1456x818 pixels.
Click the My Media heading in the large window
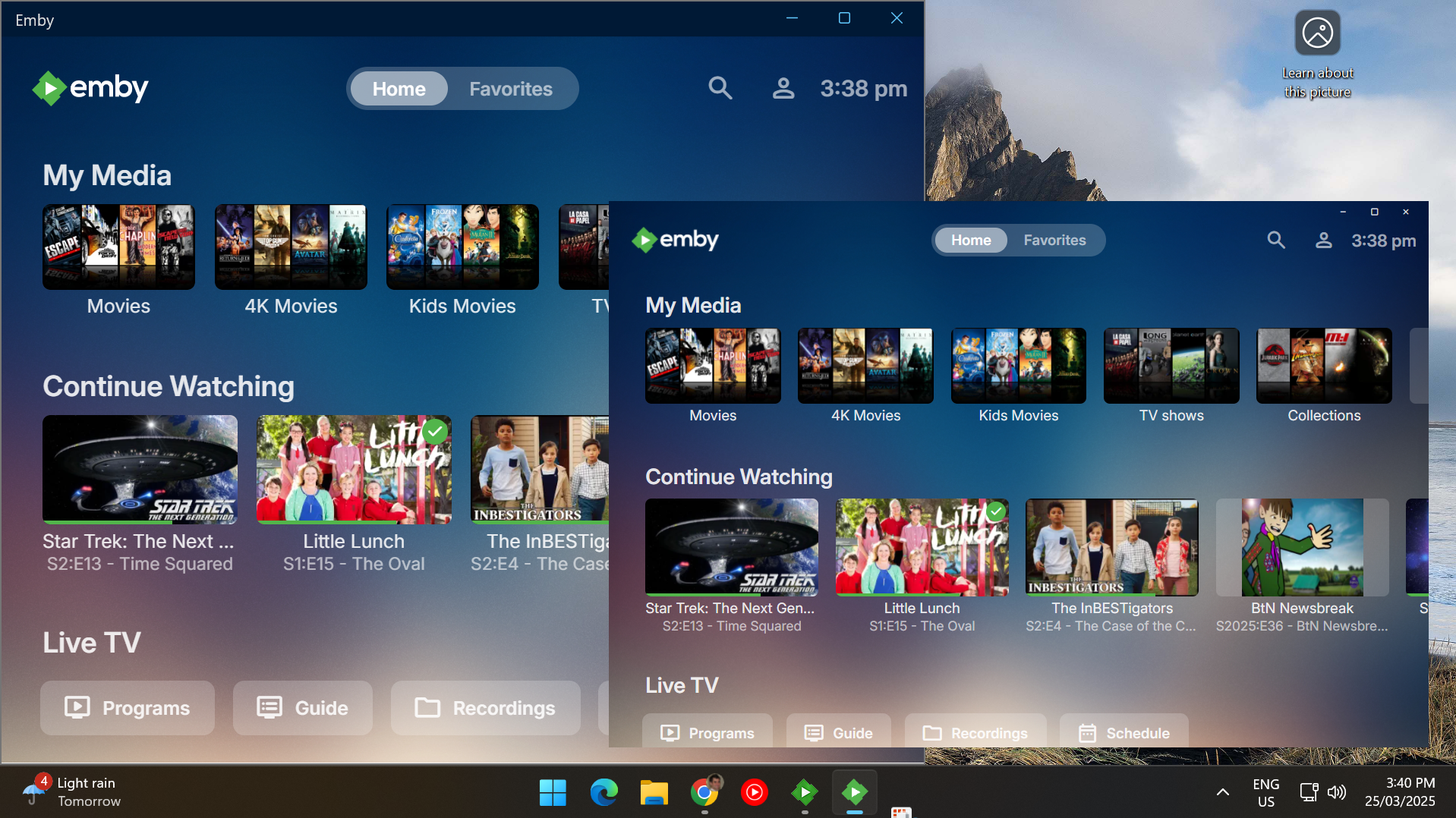coord(107,176)
